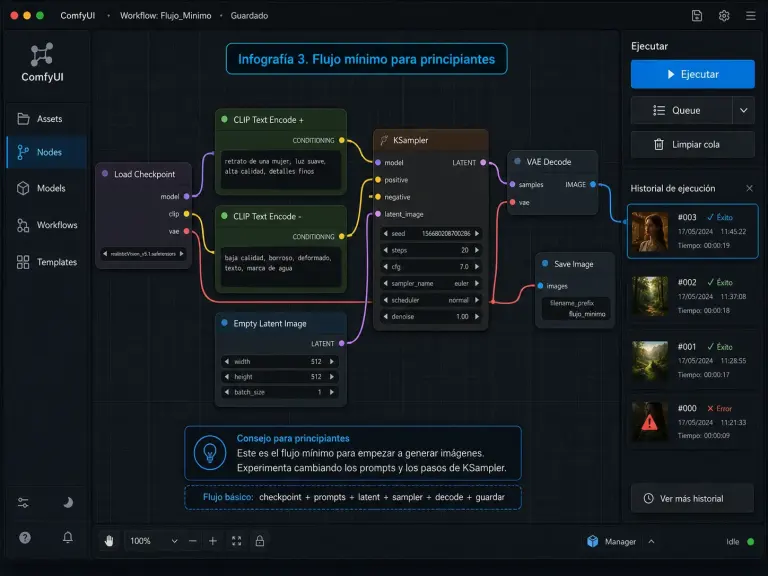The height and width of the screenshot is (576, 768).
Task: Click the fit view to screen icon
Action: (x=237, y=541)
